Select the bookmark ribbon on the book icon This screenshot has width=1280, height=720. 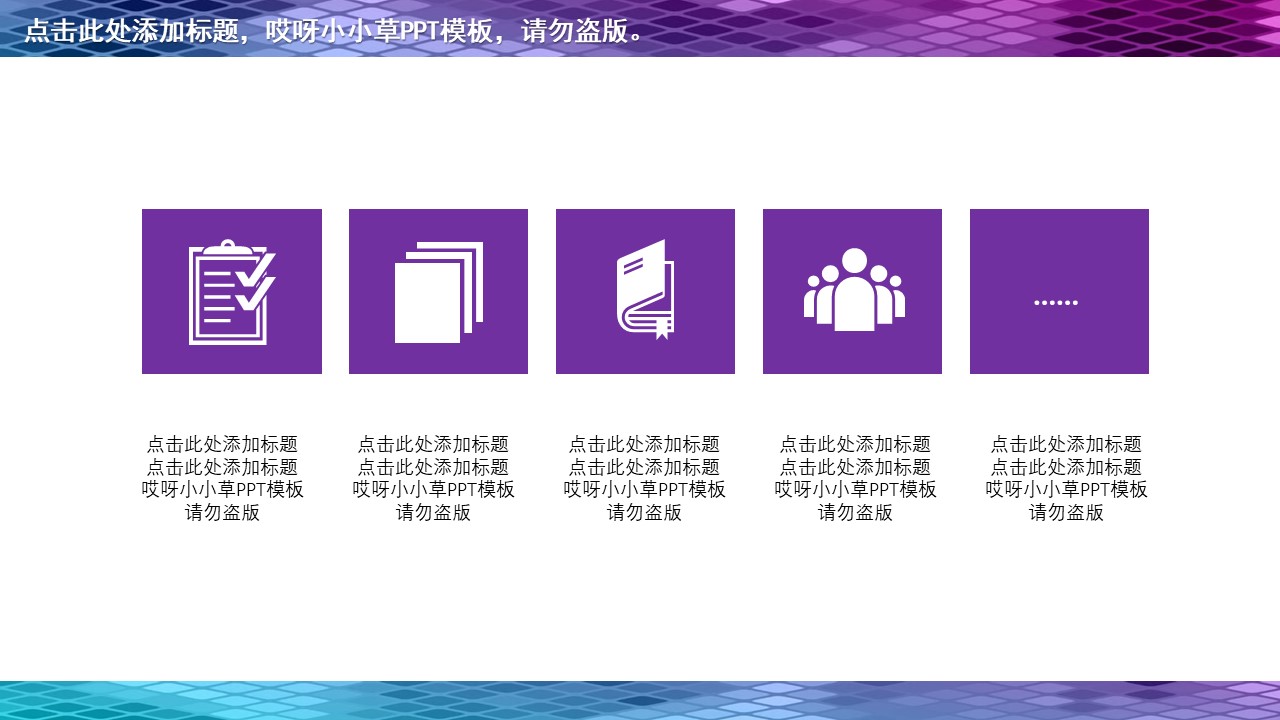tap(661, 330)
